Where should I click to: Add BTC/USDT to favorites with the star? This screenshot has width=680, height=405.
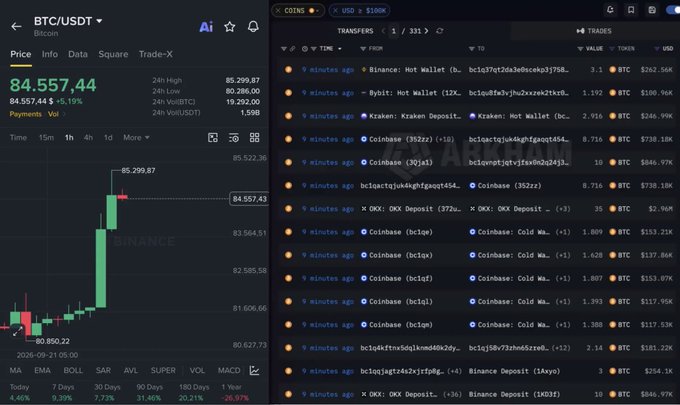click(x=229, y=27)
